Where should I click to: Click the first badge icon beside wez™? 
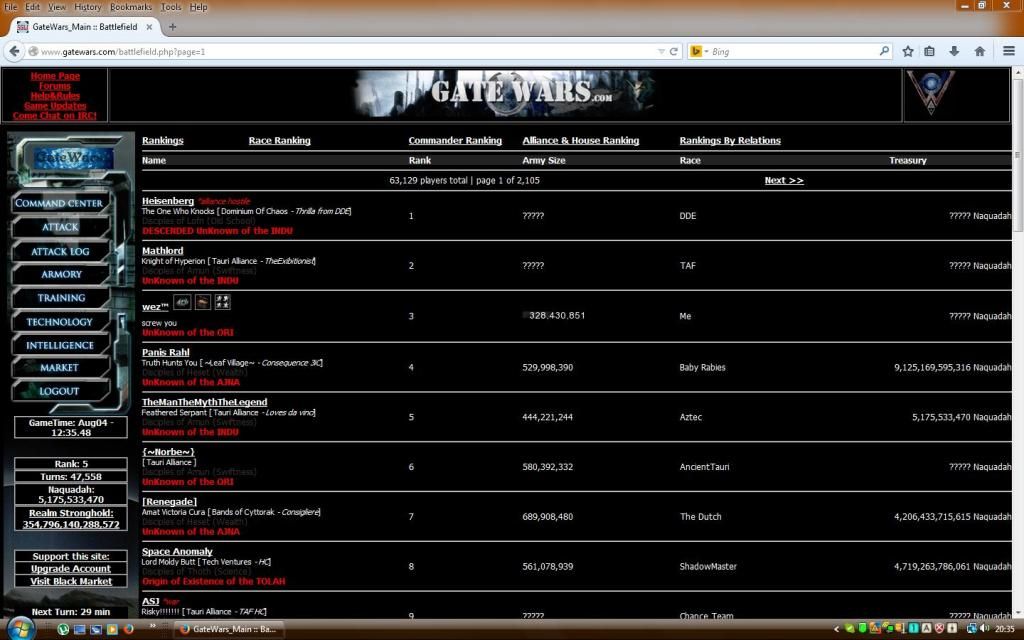182,302
